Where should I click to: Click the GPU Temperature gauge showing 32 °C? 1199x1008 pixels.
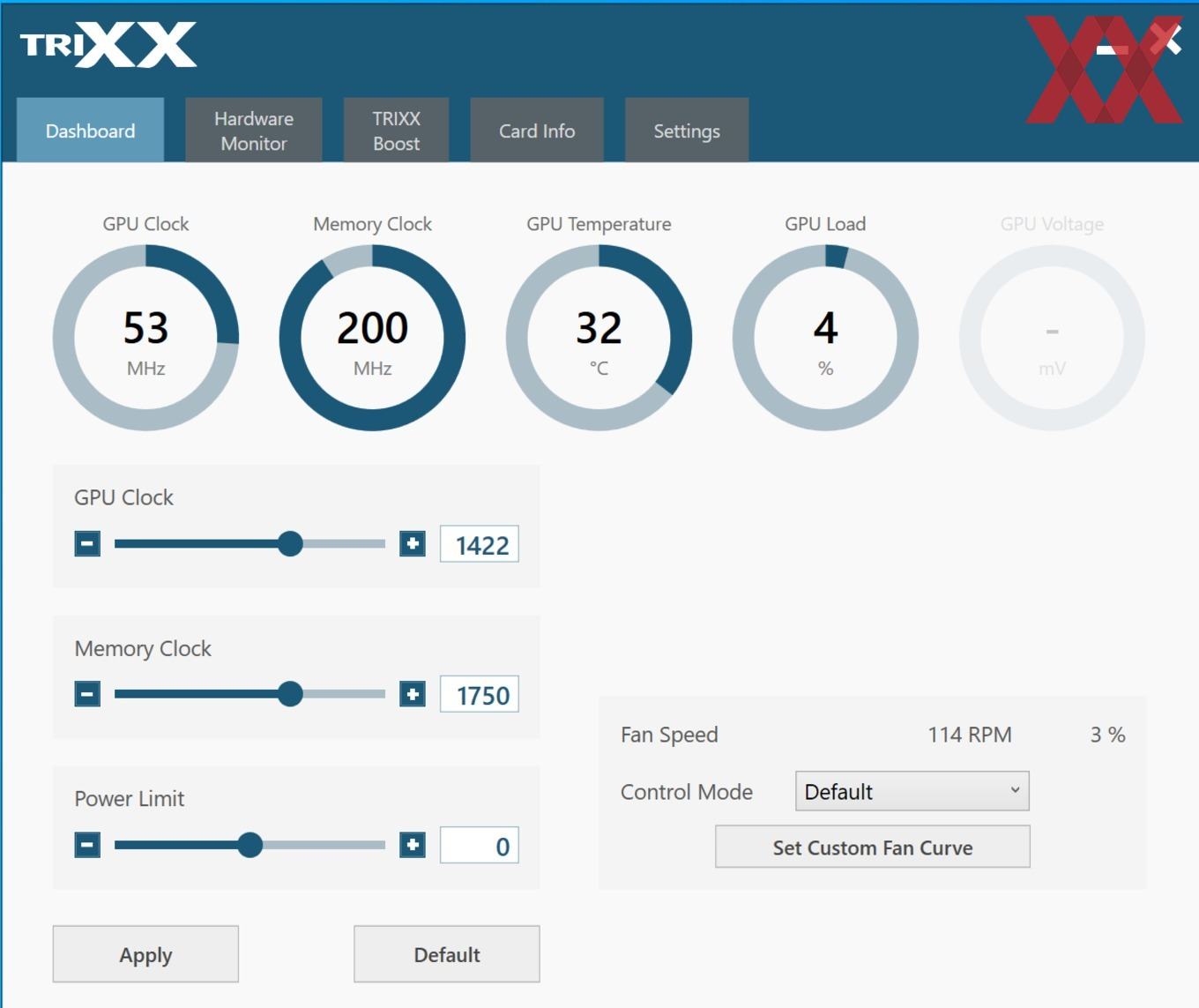coord(599,338)
